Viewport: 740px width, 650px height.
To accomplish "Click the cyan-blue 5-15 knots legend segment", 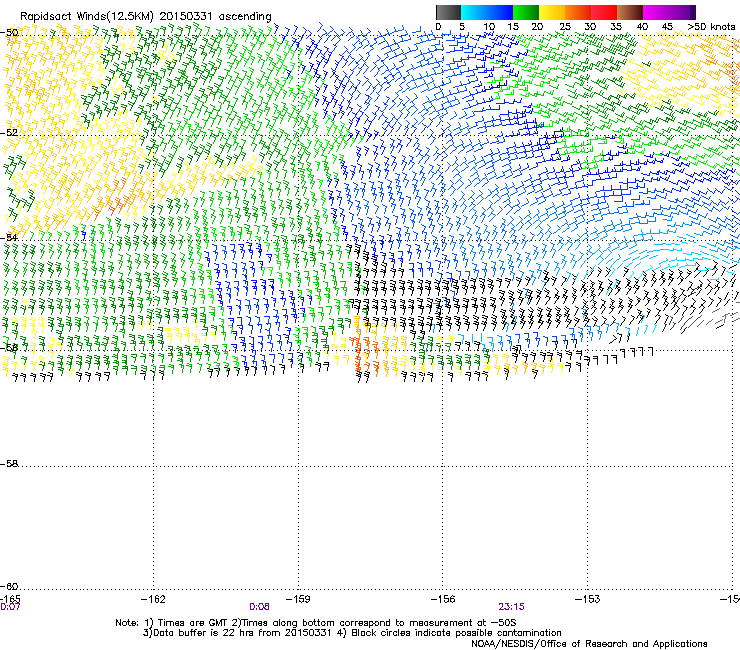I will click(487, 12).
